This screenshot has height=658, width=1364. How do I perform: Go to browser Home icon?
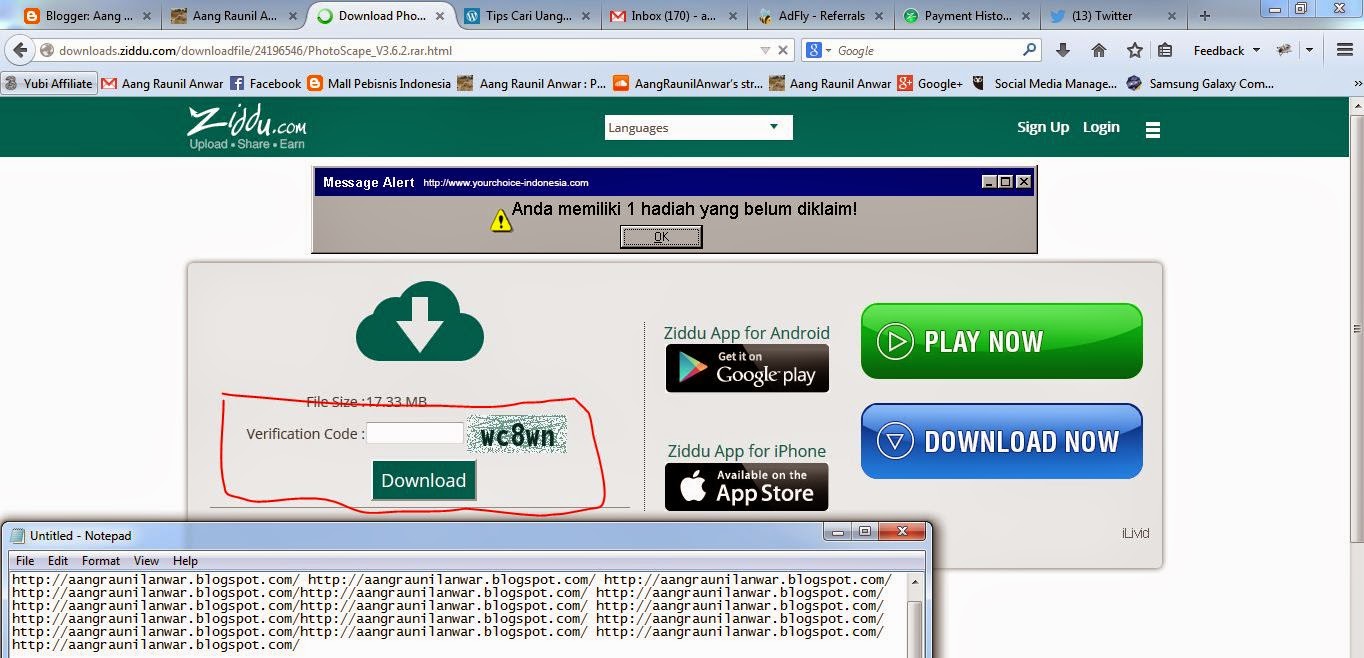point(1099,50)
